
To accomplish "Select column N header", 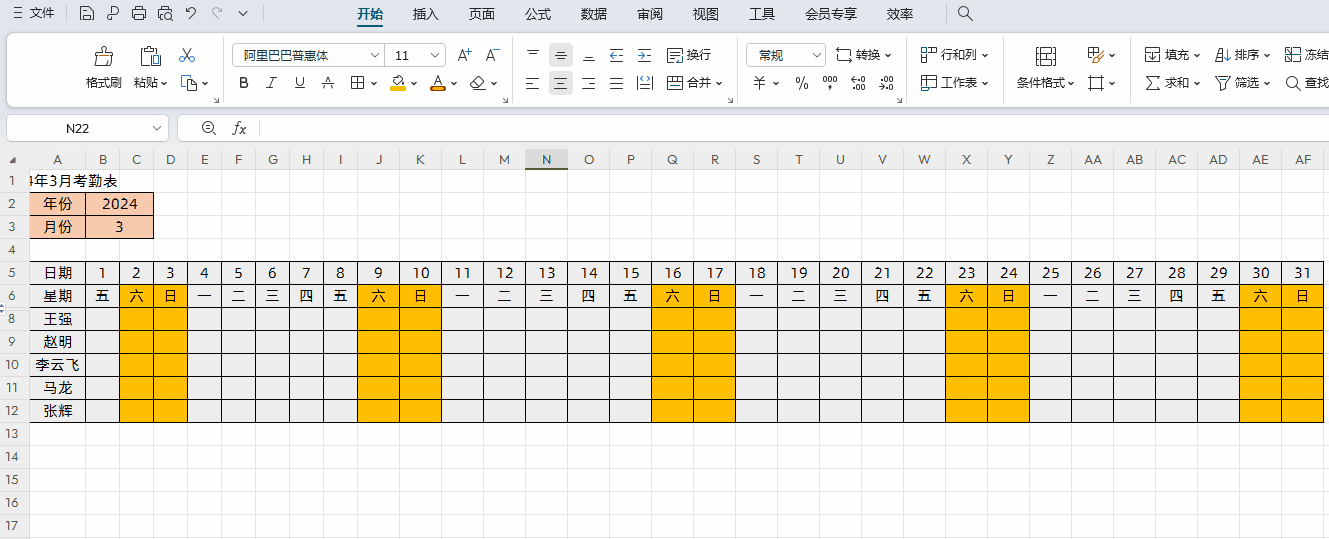I will (x=546, y=160).
